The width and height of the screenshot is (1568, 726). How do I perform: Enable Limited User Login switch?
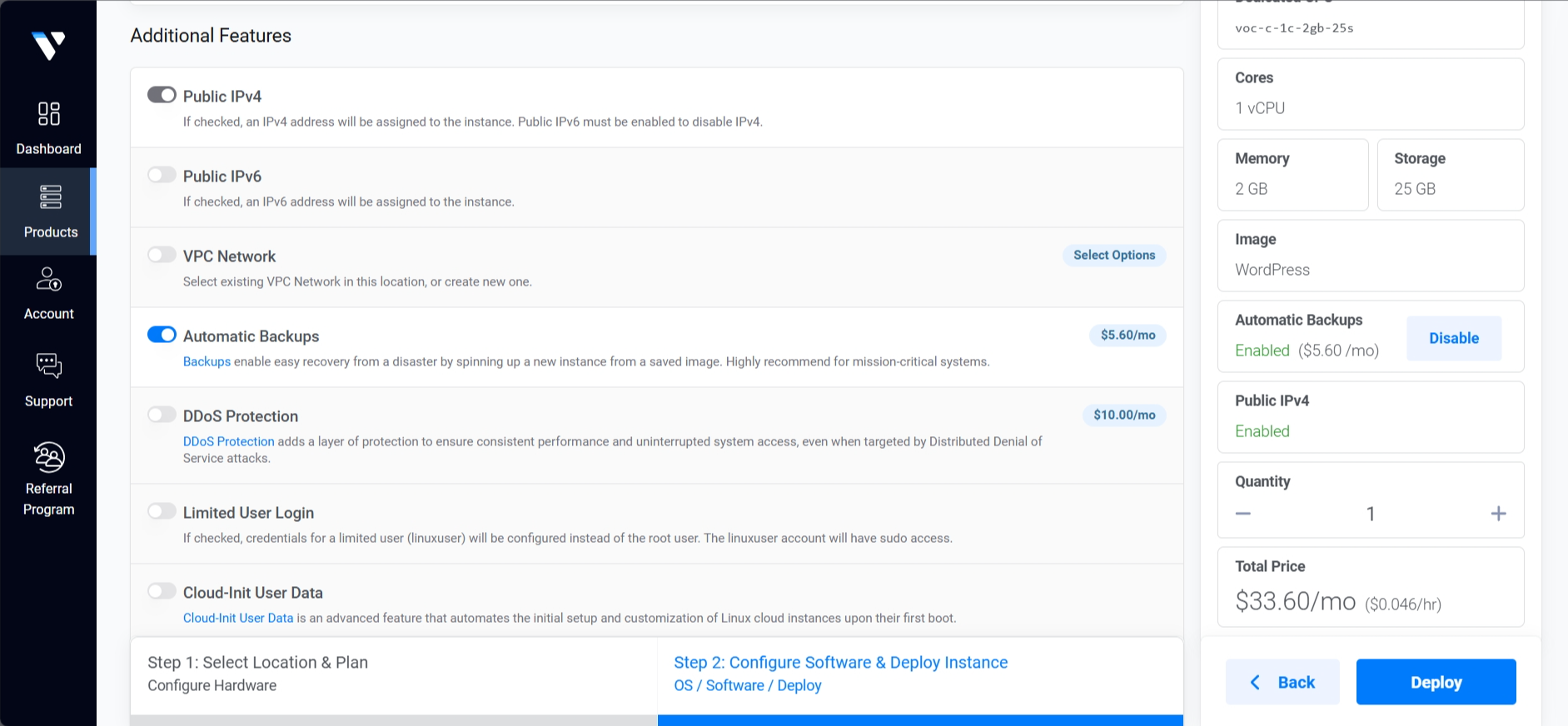click(162, 511)
